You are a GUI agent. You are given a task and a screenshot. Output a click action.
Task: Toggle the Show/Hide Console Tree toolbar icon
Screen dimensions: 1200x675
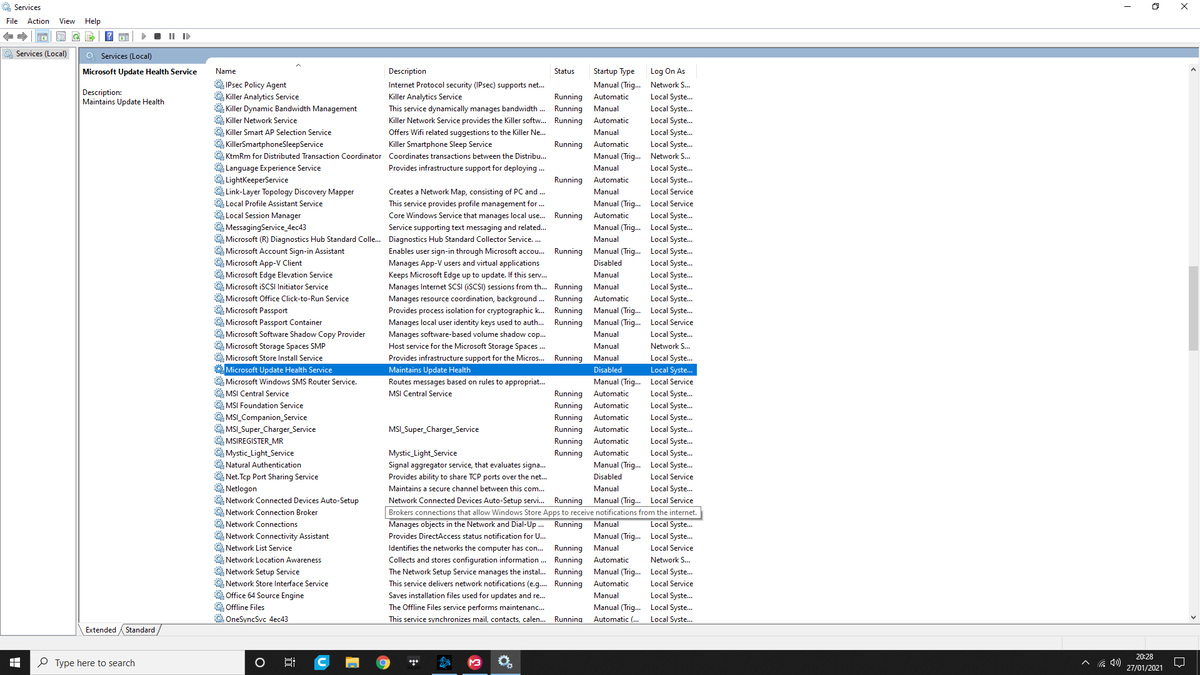coord(43,37)
